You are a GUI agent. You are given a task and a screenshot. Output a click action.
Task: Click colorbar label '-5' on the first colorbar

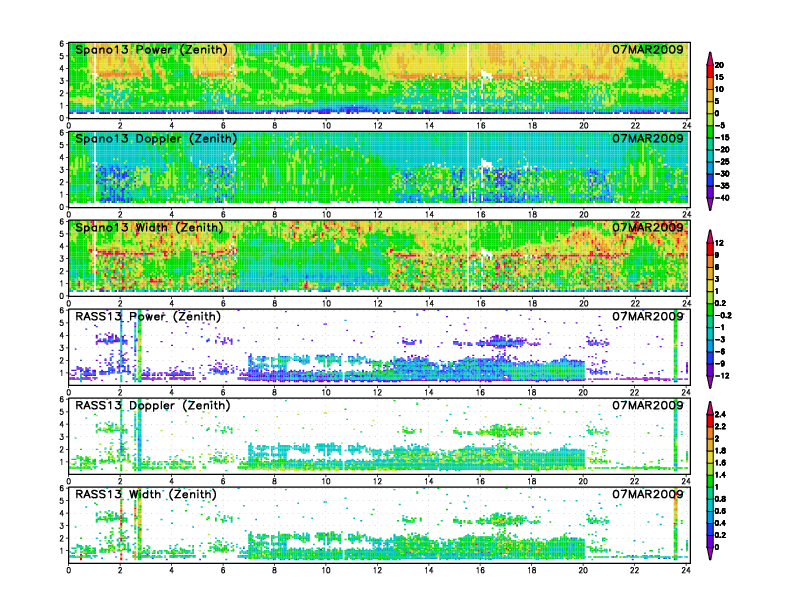pos(721,125)
